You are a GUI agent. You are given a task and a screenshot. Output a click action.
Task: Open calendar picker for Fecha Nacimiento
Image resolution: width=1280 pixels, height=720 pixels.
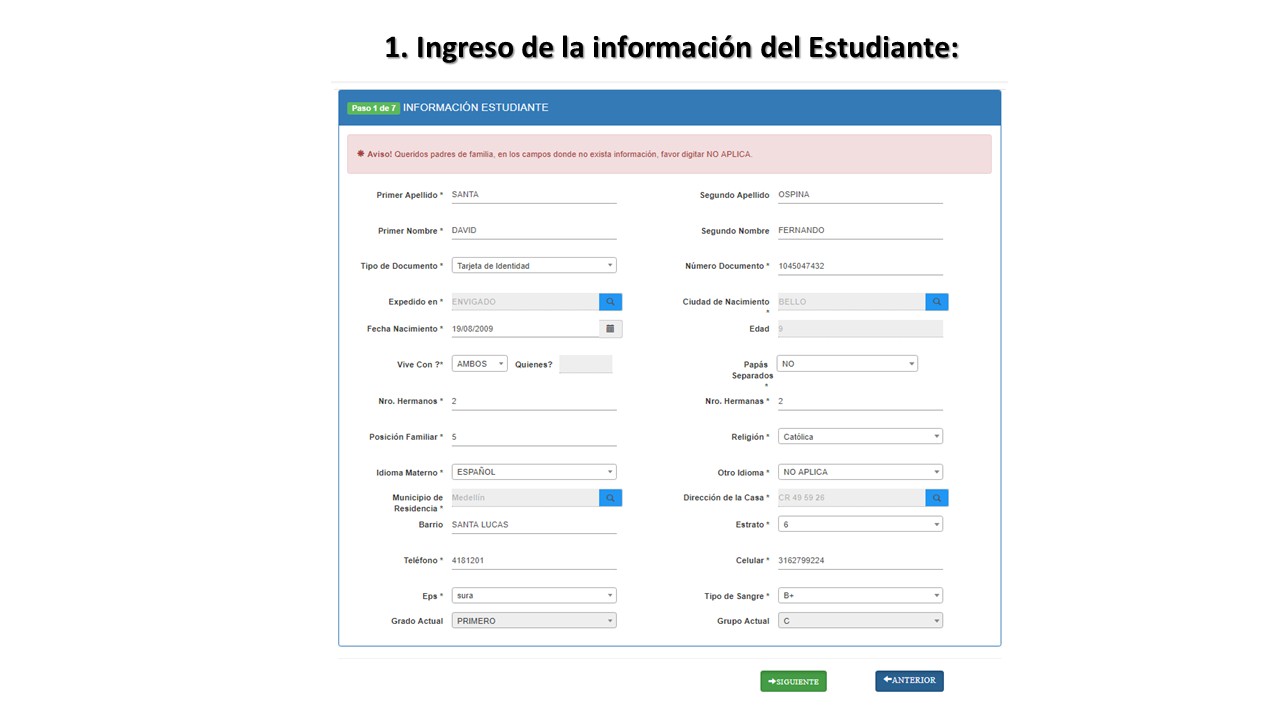[610, 329]
